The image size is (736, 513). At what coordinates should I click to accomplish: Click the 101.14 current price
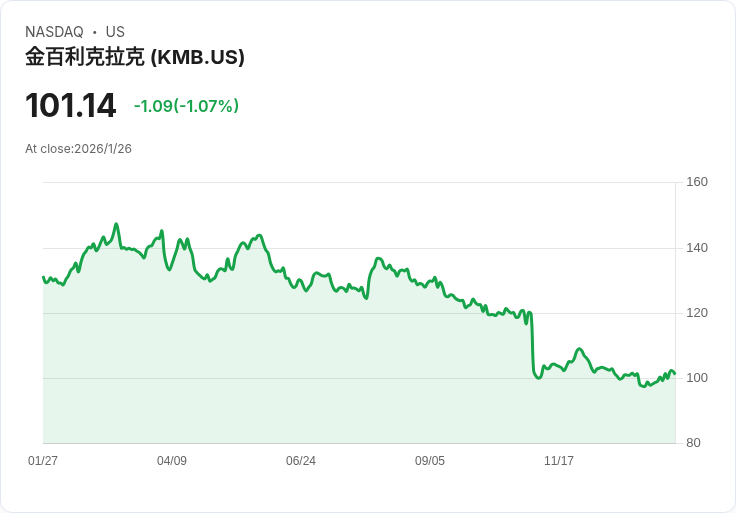click(x=70, y=105)
